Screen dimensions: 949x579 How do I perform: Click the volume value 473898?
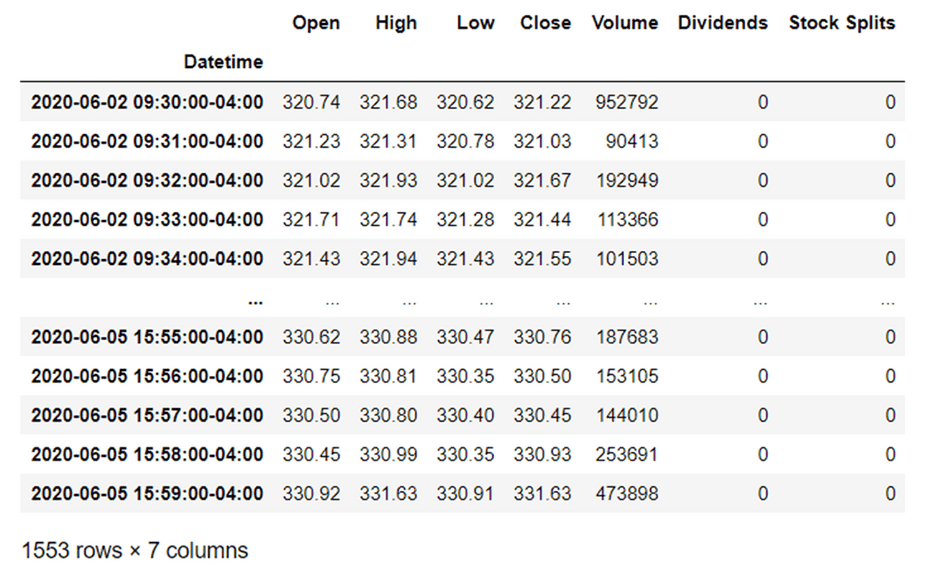[626, 494]
